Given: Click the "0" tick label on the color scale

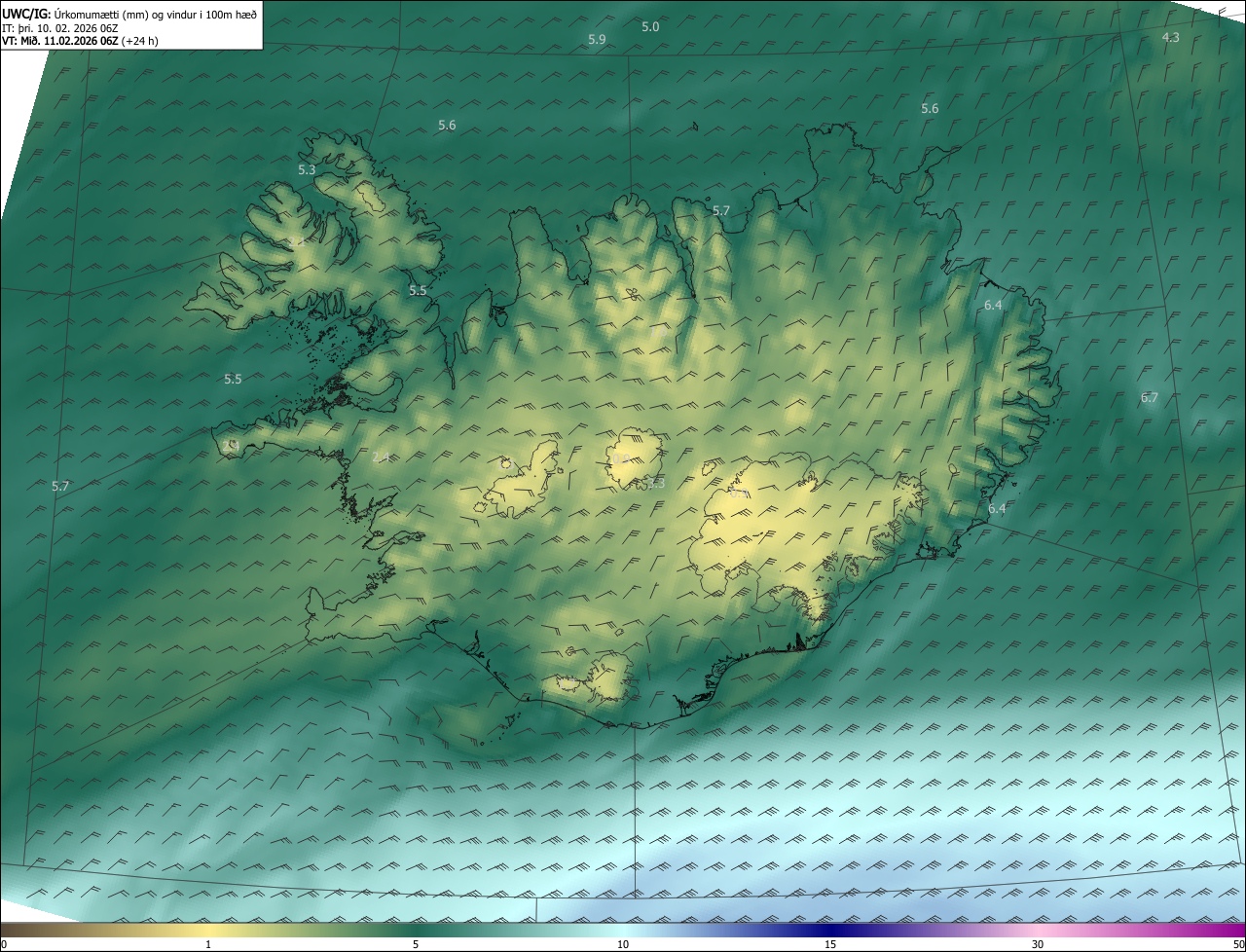Looking at the screenshot, I should (x=4, y=945).
